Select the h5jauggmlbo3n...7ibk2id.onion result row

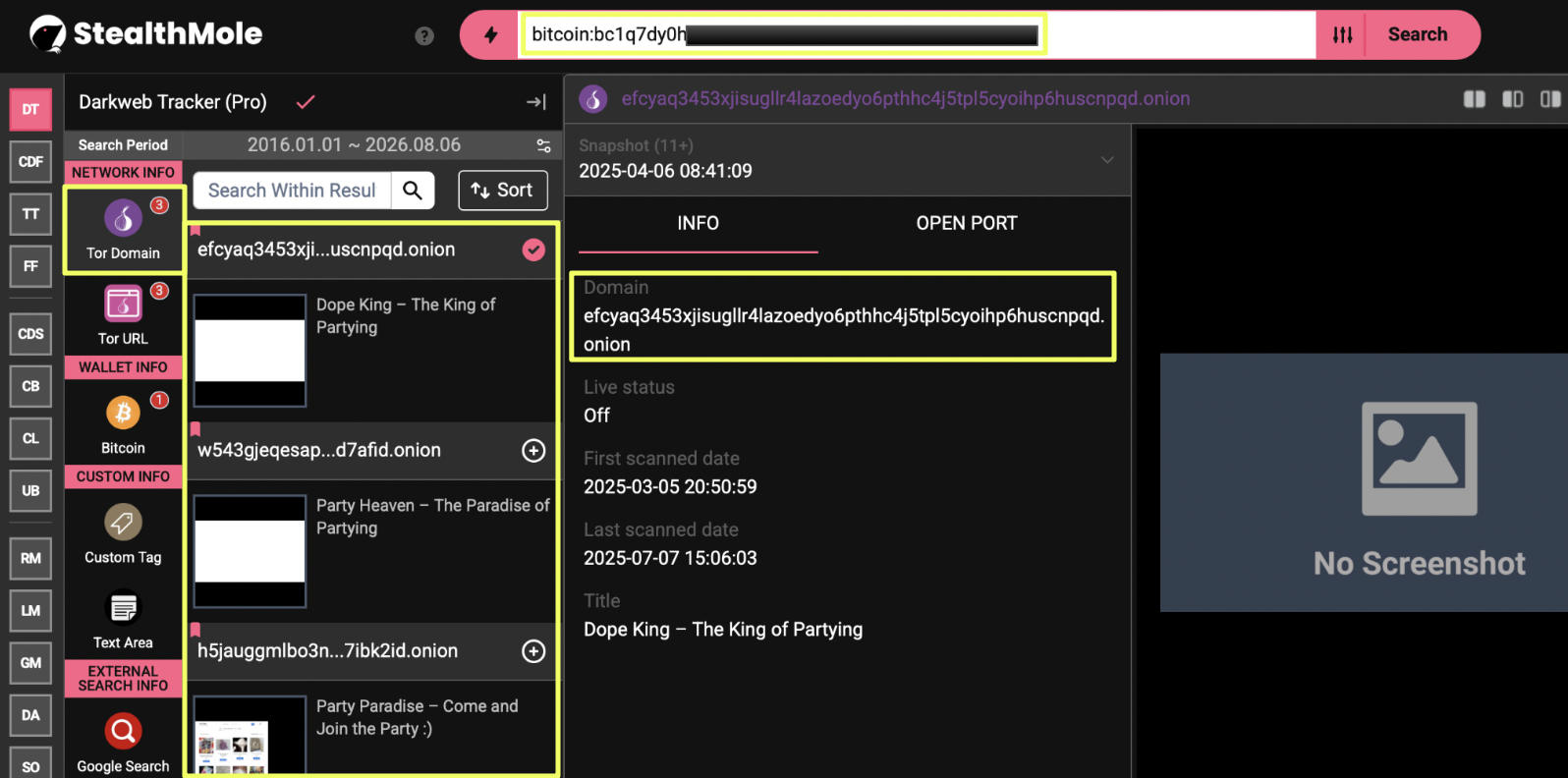tap(371, 650)
